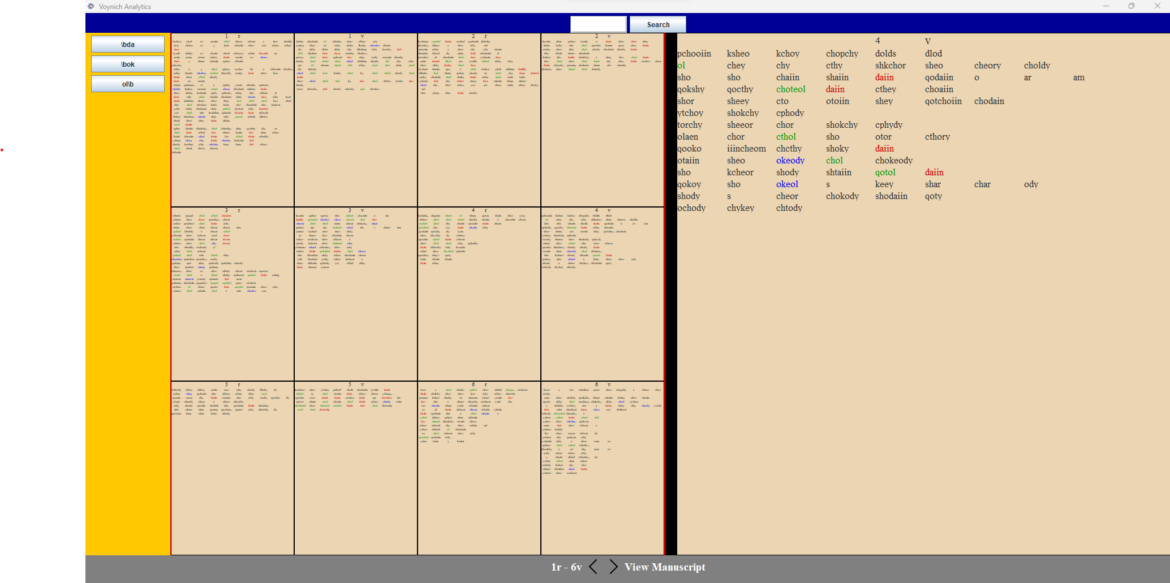The height and width of the screenshot is (583, 1170).
Task: Click the word qokshy
Action: 689,90
